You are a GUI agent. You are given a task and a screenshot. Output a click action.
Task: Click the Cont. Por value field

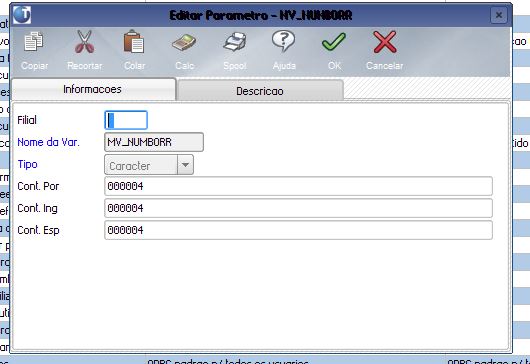[x=298, y=186]
